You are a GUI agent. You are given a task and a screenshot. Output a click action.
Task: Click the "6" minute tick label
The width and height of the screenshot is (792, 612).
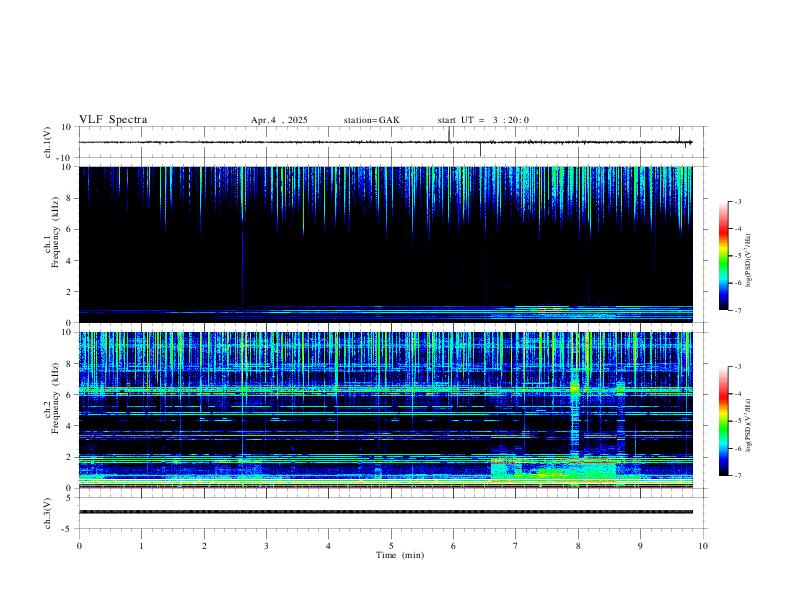[x=453, y=546]
